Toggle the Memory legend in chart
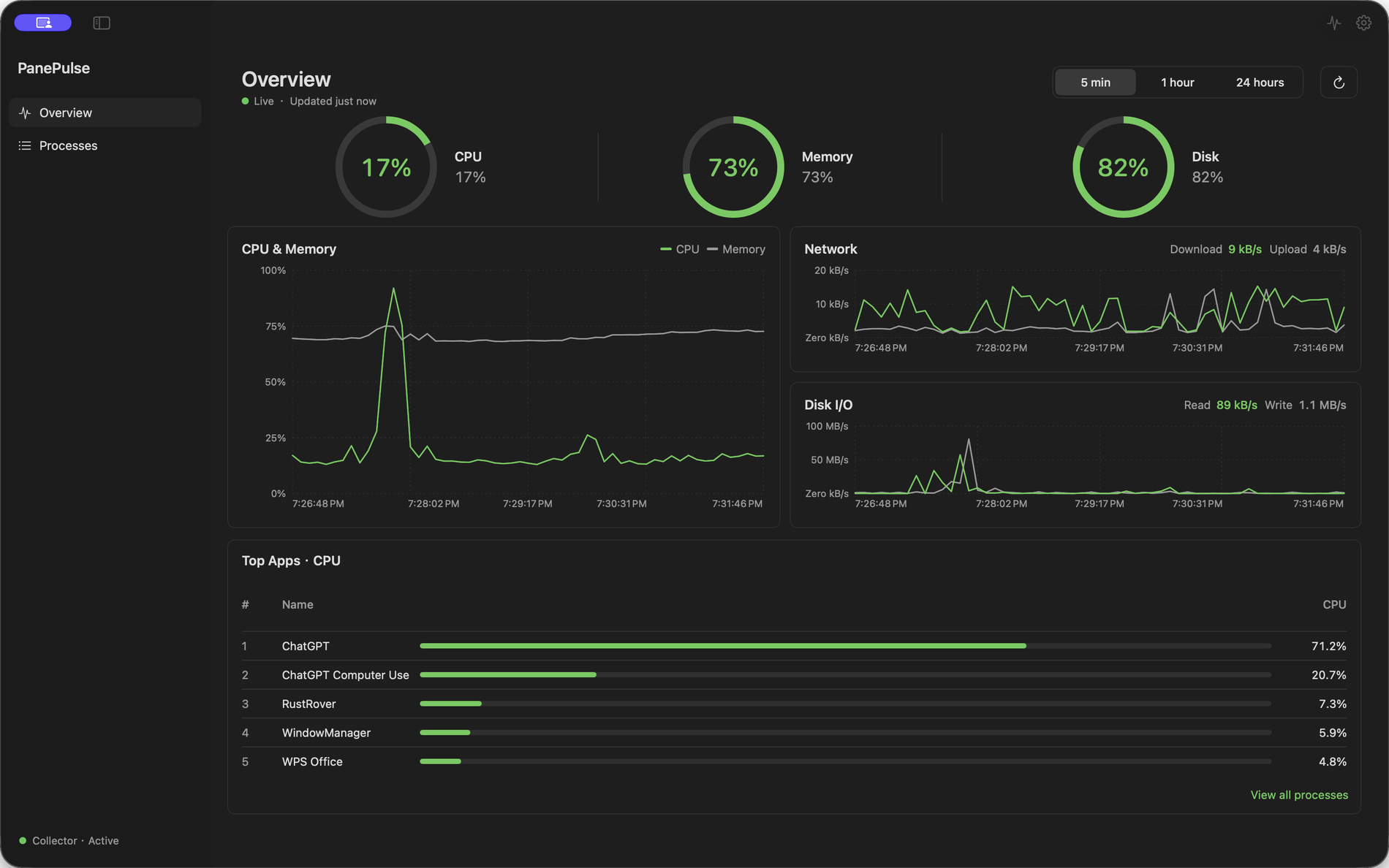Screen dimensions: 1389x868 736,249
